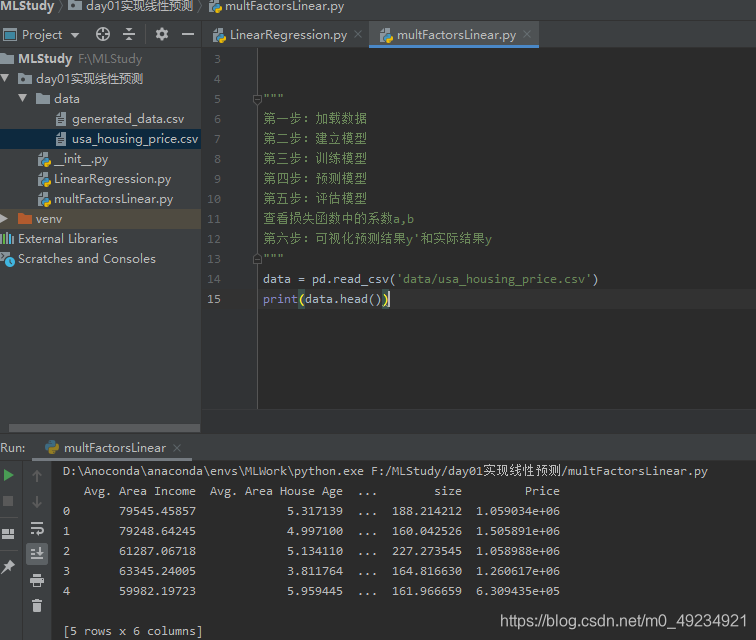The height and width of the screenshot is (640, 756).
Task: Toggle Soft-Wrap in run console
Action: pyautogui.click(x=37, y=528)
